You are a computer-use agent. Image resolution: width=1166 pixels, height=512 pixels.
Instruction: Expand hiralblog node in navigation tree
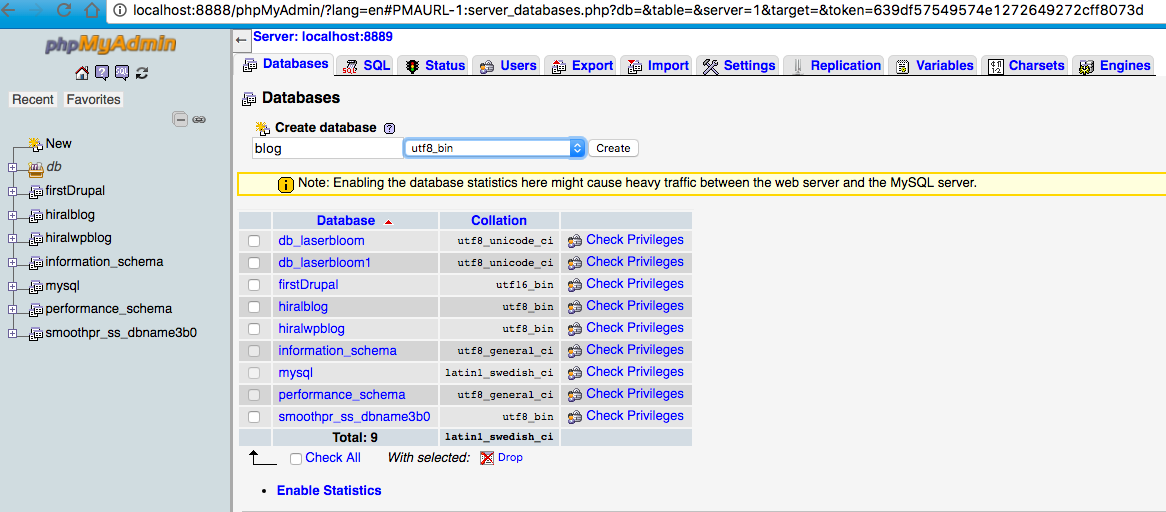pyautogui.click(x=12, y=216)
